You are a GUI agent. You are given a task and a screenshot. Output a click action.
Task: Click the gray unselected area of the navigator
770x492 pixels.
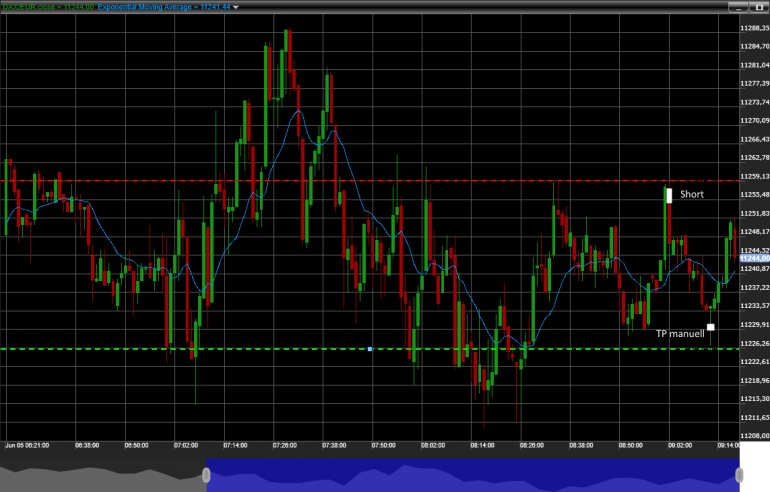[x=102, y=475]
